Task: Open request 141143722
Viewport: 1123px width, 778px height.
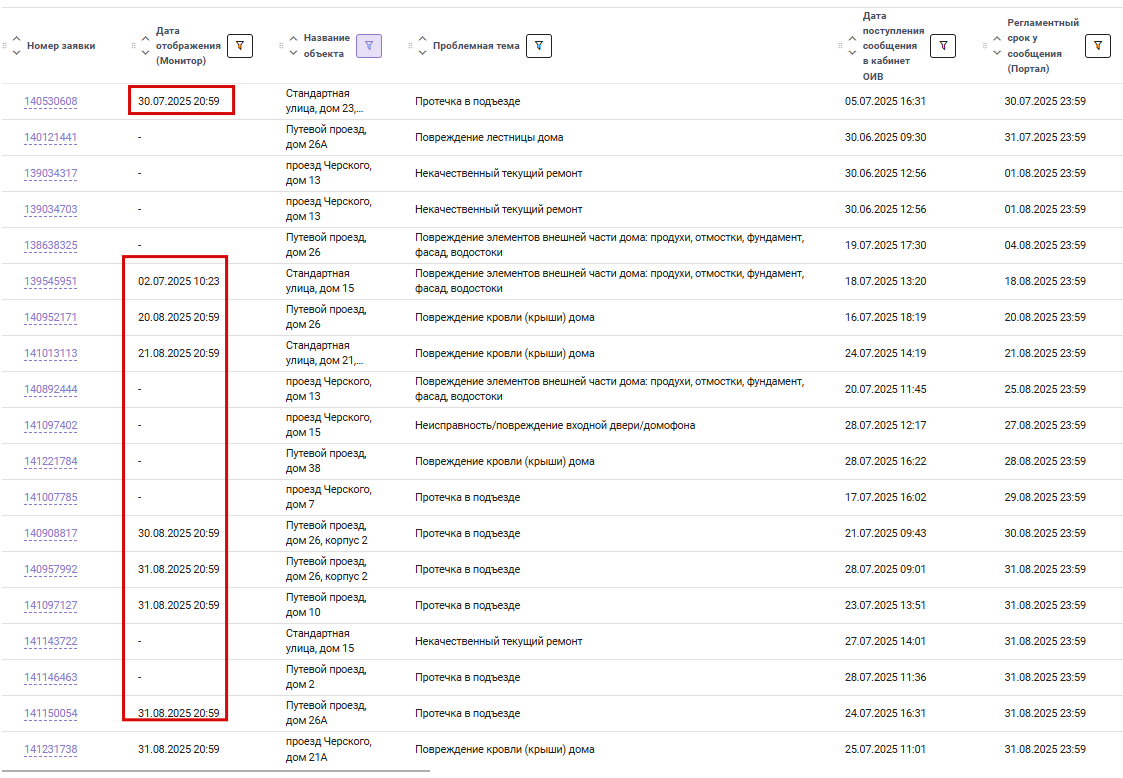Action: pos(51,641)
